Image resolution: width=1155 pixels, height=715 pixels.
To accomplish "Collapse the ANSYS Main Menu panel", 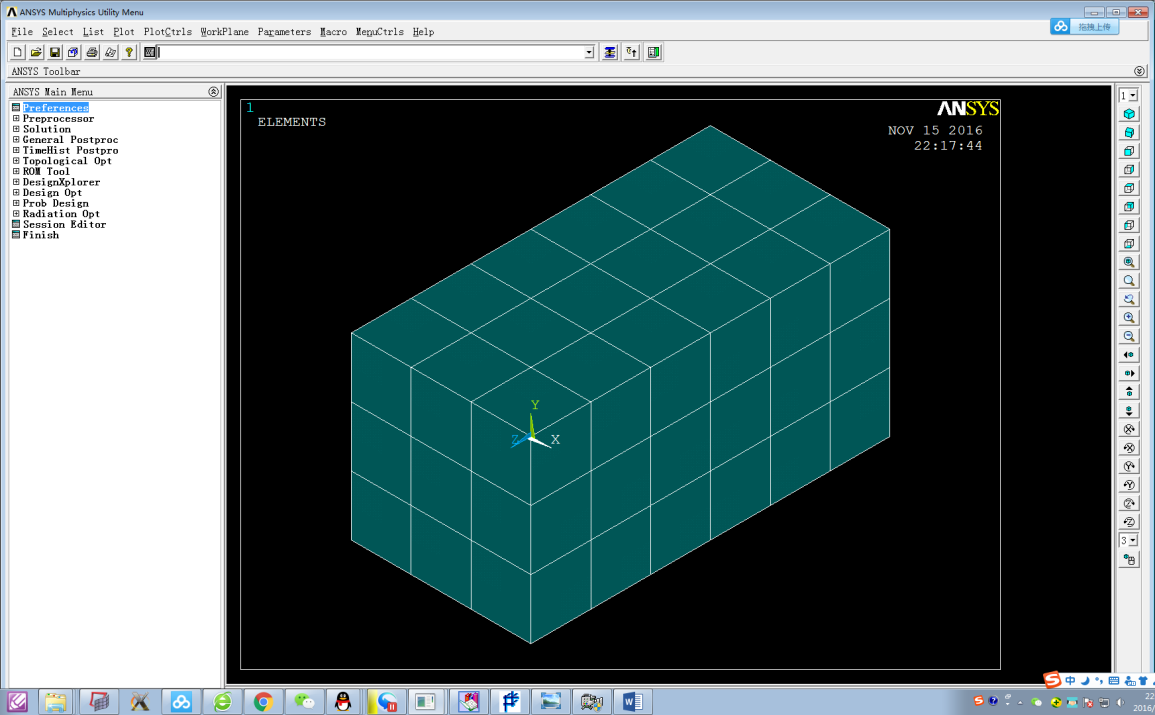I will coord(213,91).
